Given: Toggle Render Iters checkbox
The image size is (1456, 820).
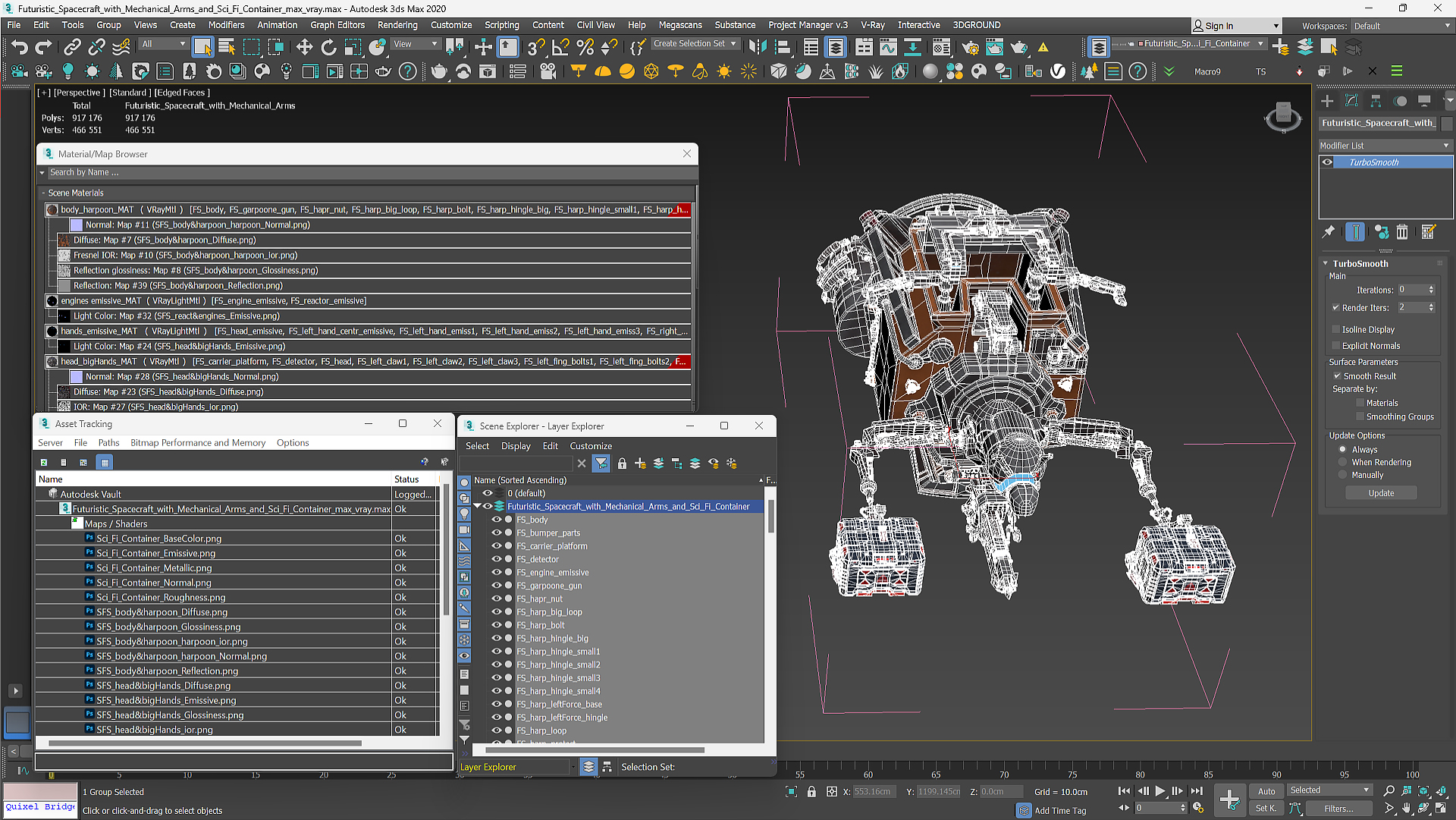Looking at the screenshot, I should [x=1335, y=307].
